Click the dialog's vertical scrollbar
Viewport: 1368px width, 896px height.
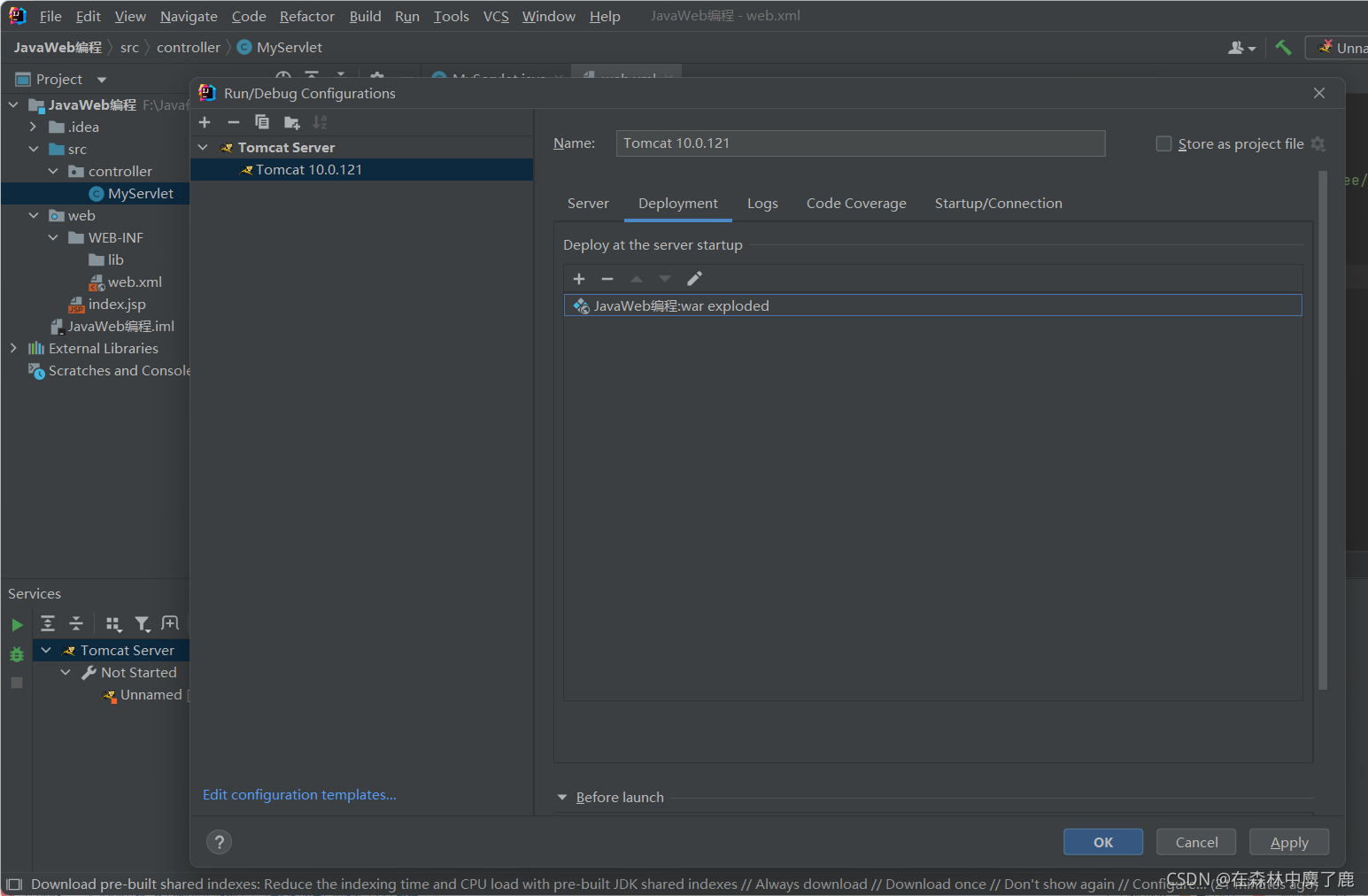pos(1323,430)
